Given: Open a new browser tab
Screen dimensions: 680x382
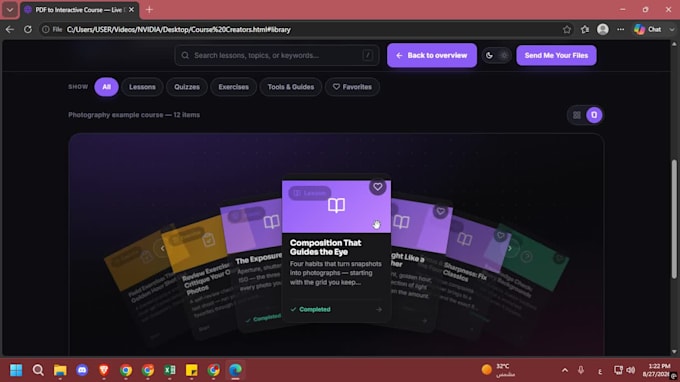Looking at the screenshot, I should pos(149,10).
